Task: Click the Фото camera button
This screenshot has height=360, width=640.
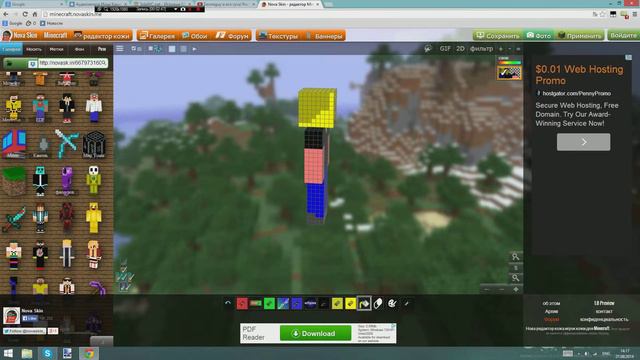Action: point(539,36)
